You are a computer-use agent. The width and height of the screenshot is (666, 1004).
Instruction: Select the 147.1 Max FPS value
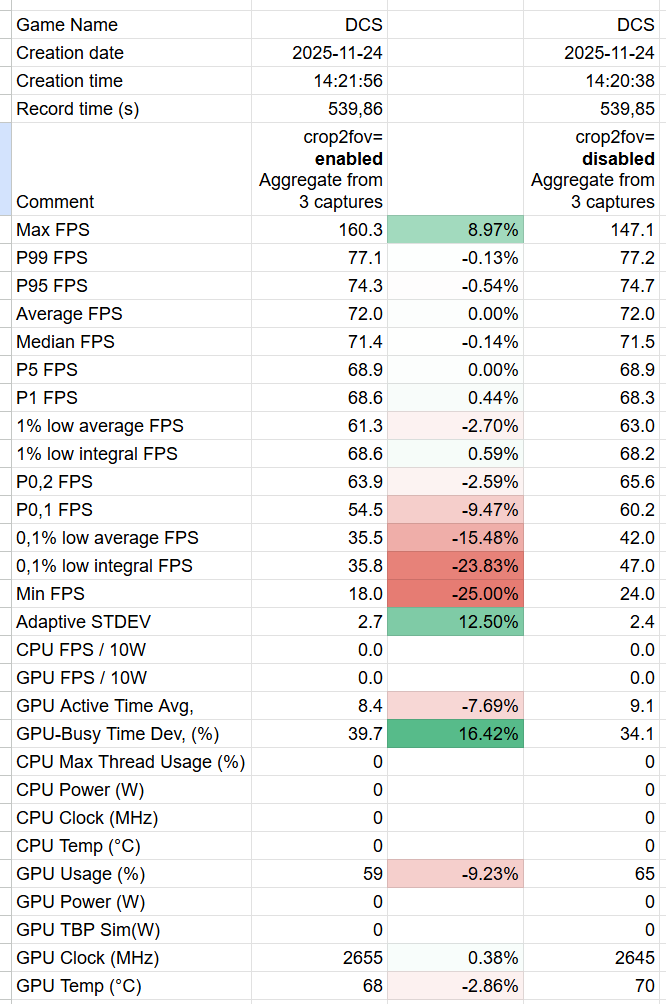click(x=634, y=230)
